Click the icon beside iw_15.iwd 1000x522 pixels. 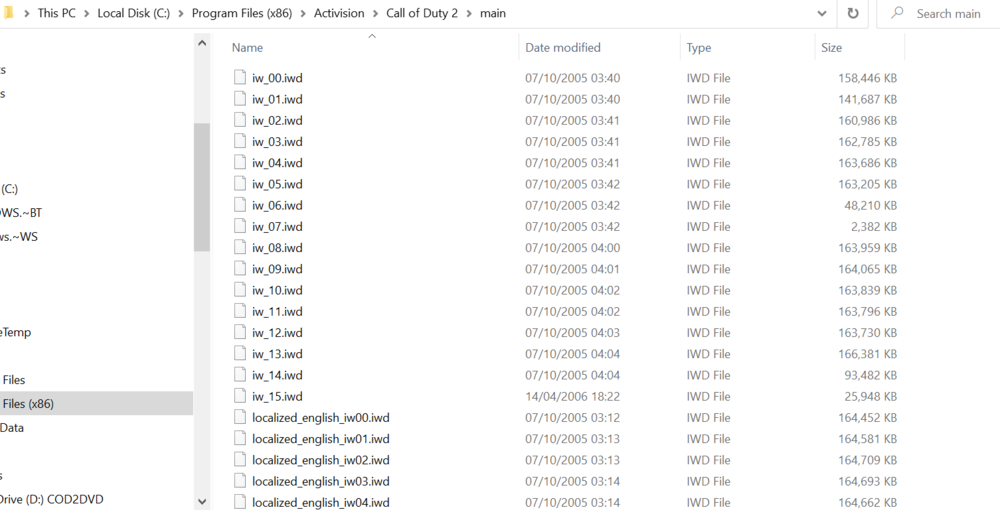(x=239, y=396)
